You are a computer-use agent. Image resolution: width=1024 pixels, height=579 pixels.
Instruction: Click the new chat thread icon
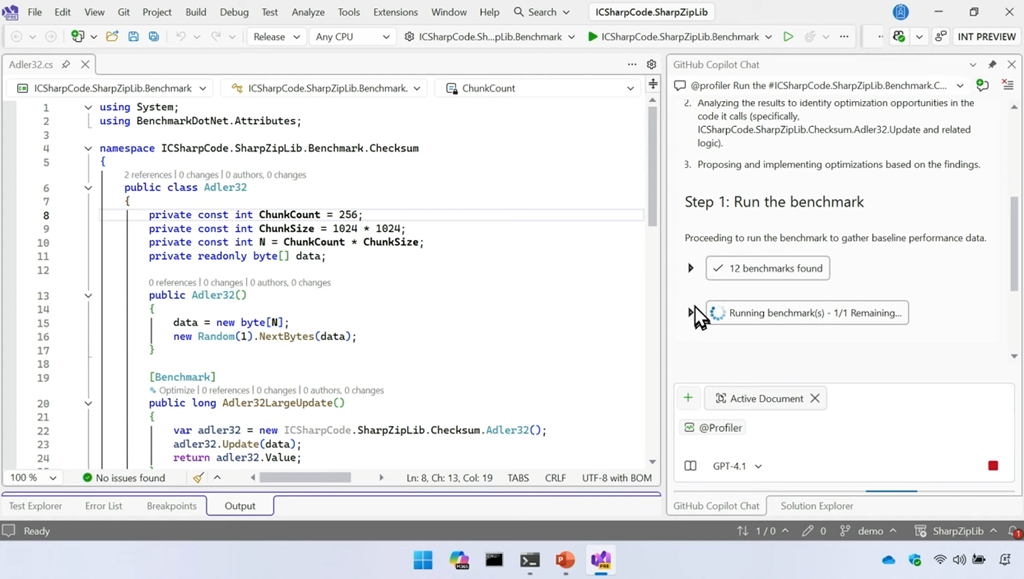click(981, 86)
